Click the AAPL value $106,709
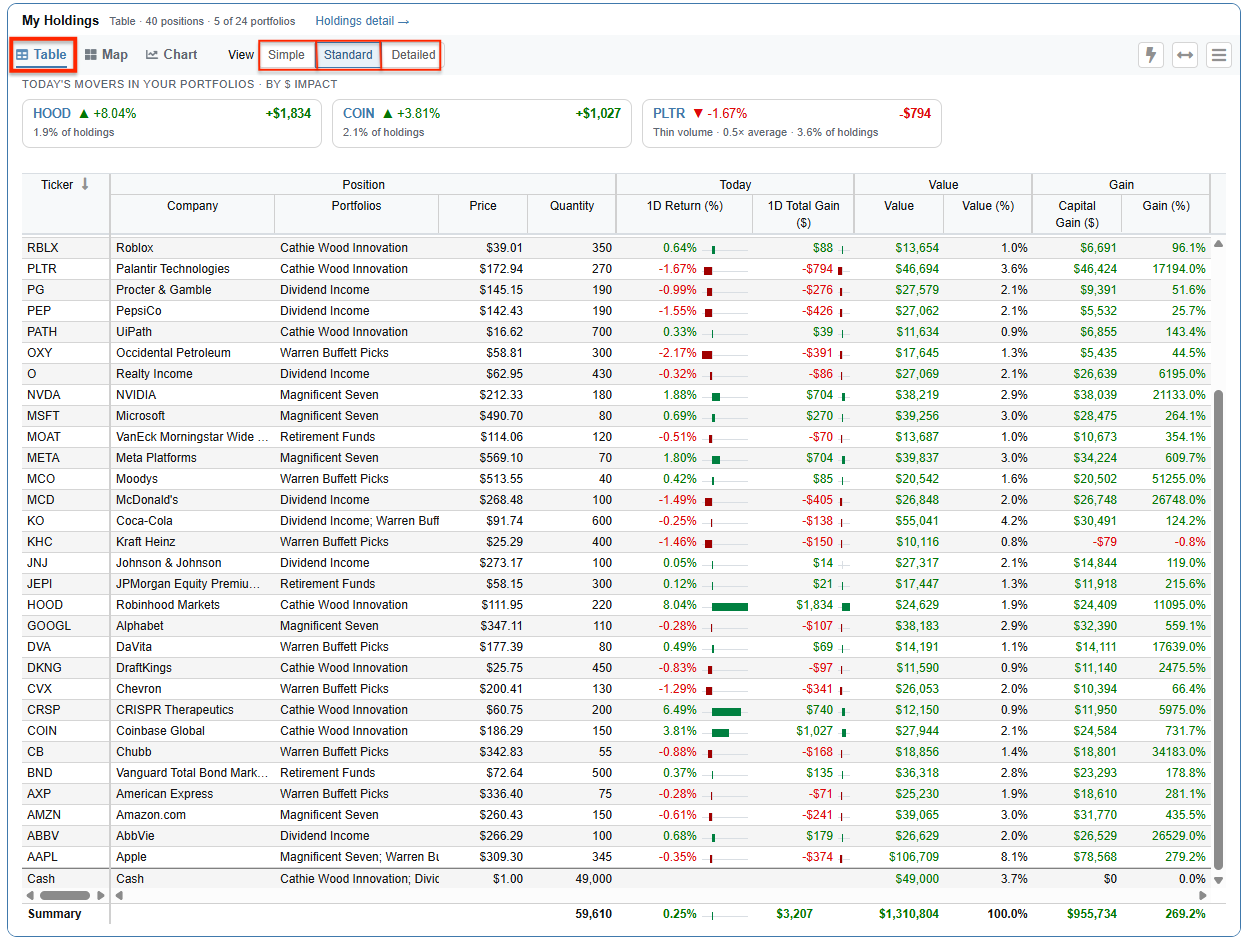This screenshot has width=1244, height=938. coord(914,857)
